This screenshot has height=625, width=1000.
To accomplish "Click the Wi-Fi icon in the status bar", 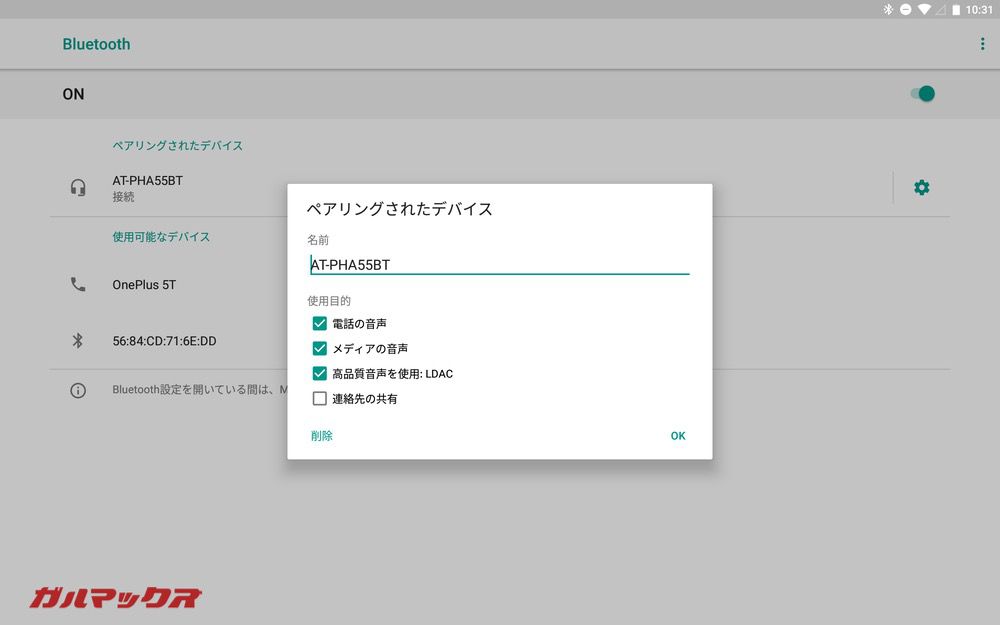I will click(x=924, y=9).
